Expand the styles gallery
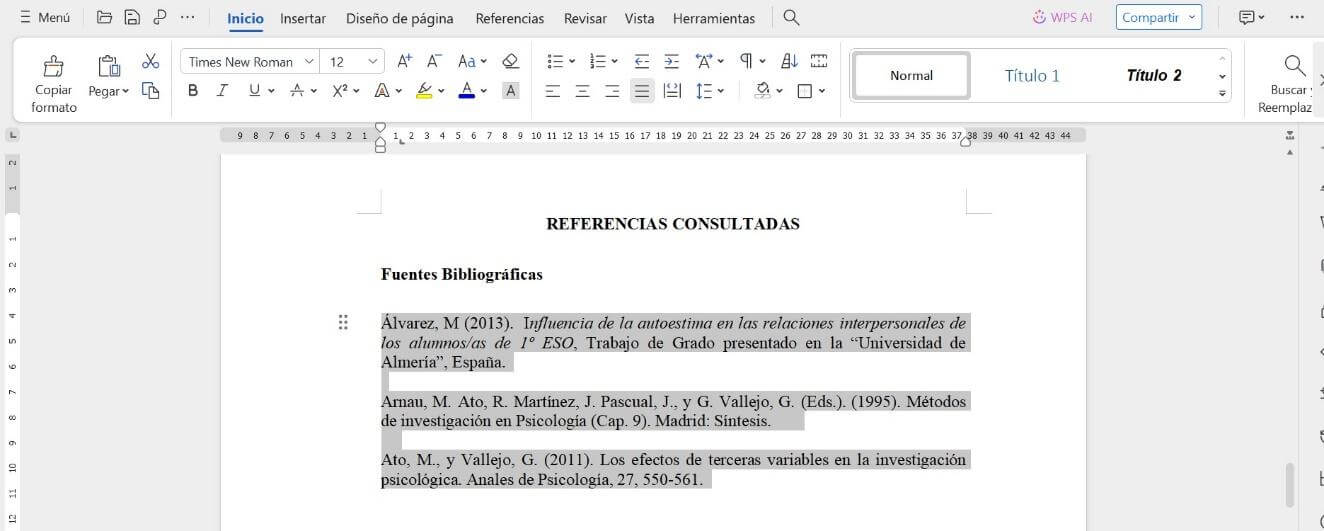 pyautogui.click(x=1222, y=93)
